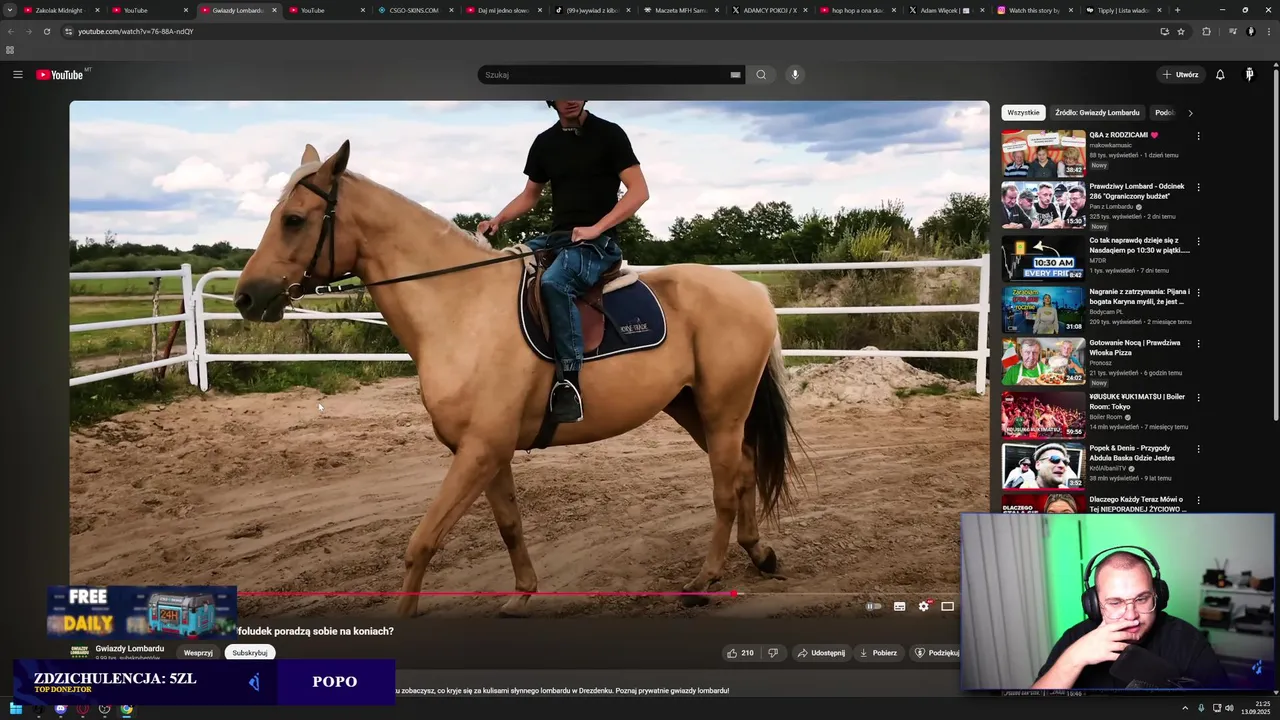Click the video progress bar scrubber
This screenshot has width=1280, height=720.
pyautogui.click(x=735, y=594)
